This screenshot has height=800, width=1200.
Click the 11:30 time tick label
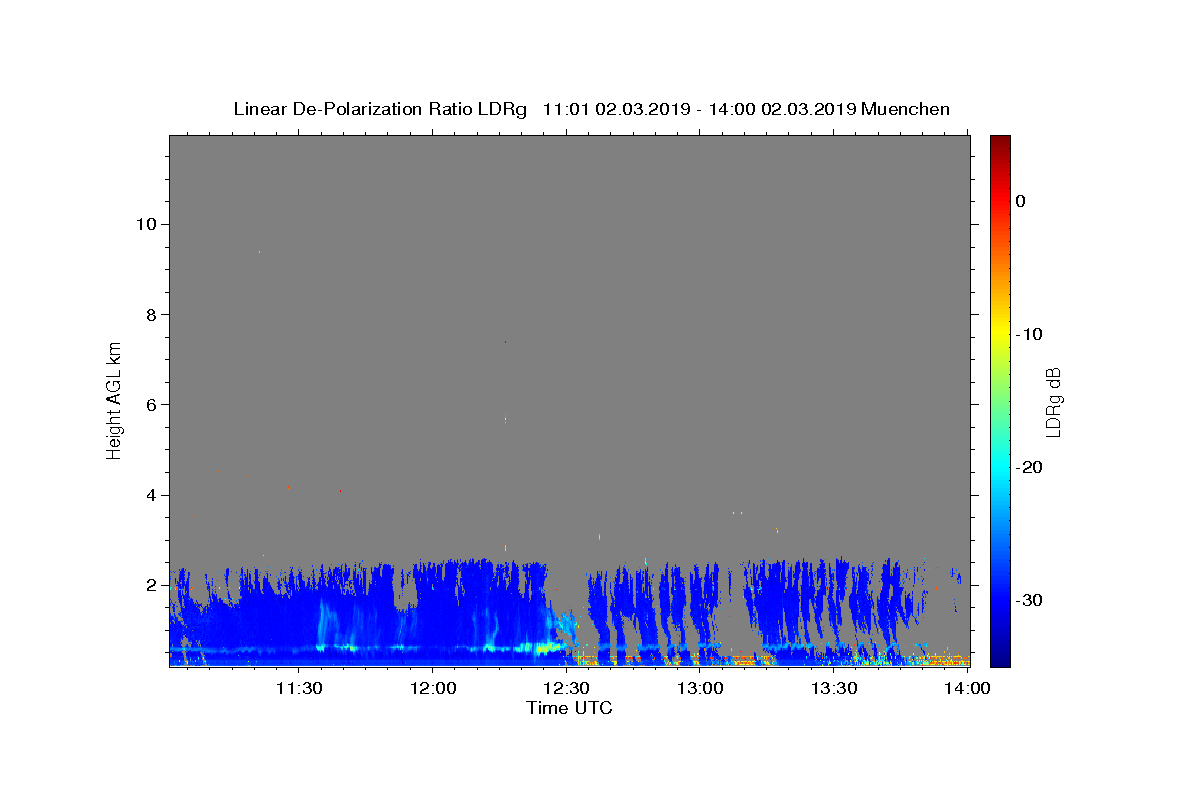pyautogui.click(x=299, y=688)
